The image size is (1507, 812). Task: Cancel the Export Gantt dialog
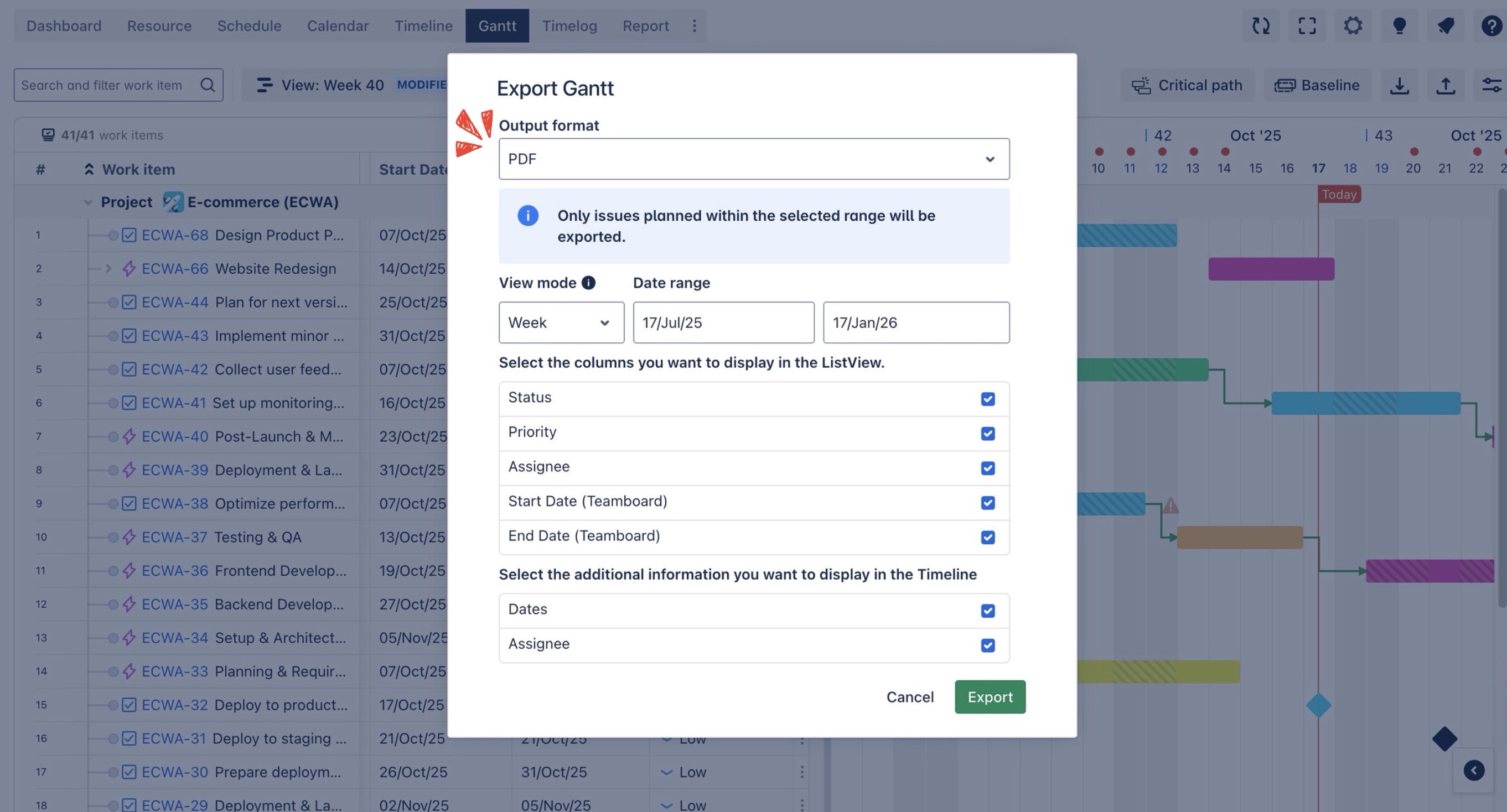[909, 697]
